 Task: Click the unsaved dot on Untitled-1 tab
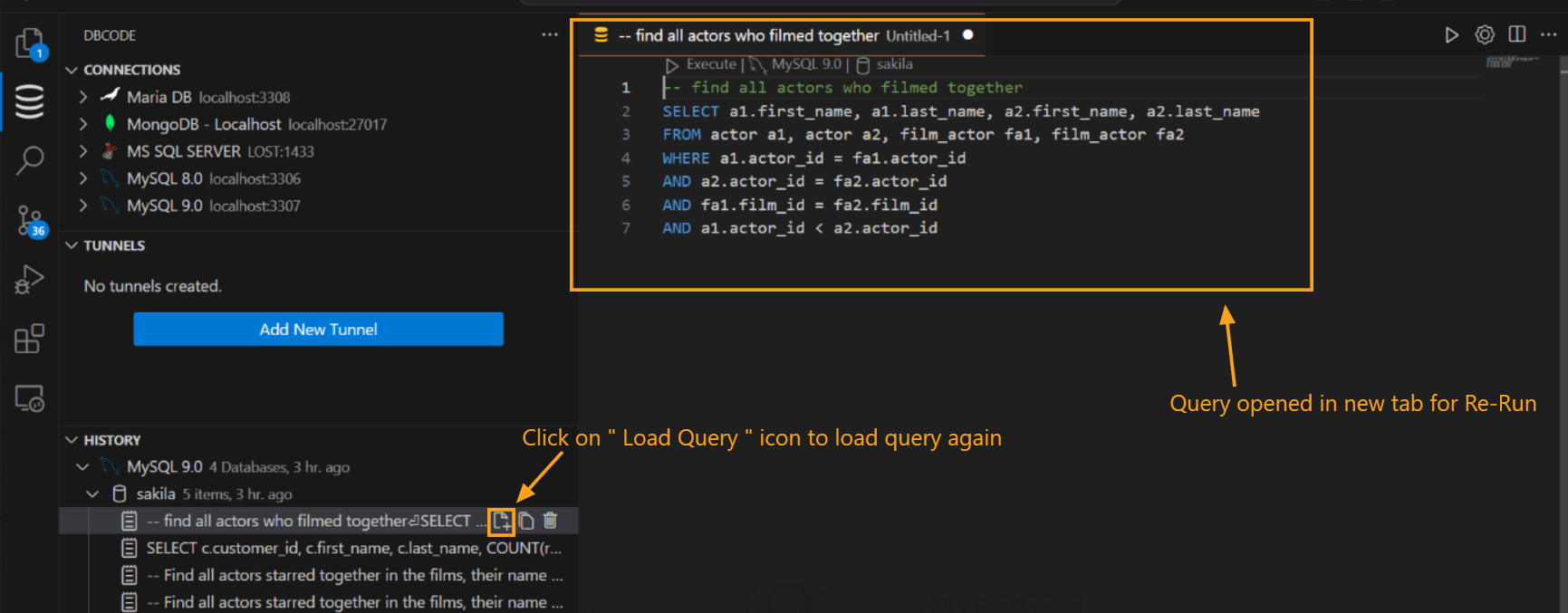(x=967, y=34)
